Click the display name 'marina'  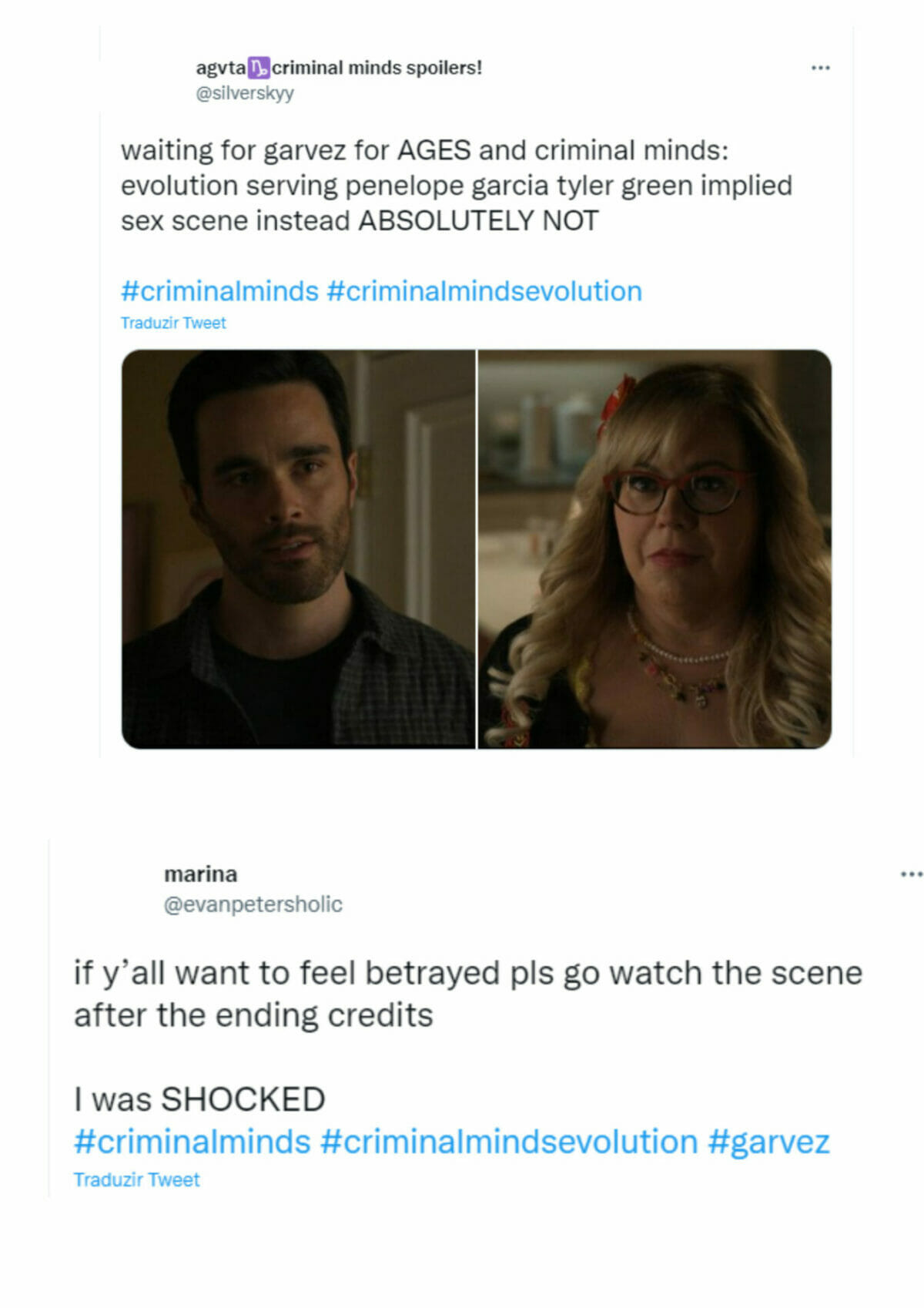pos(200,874)
